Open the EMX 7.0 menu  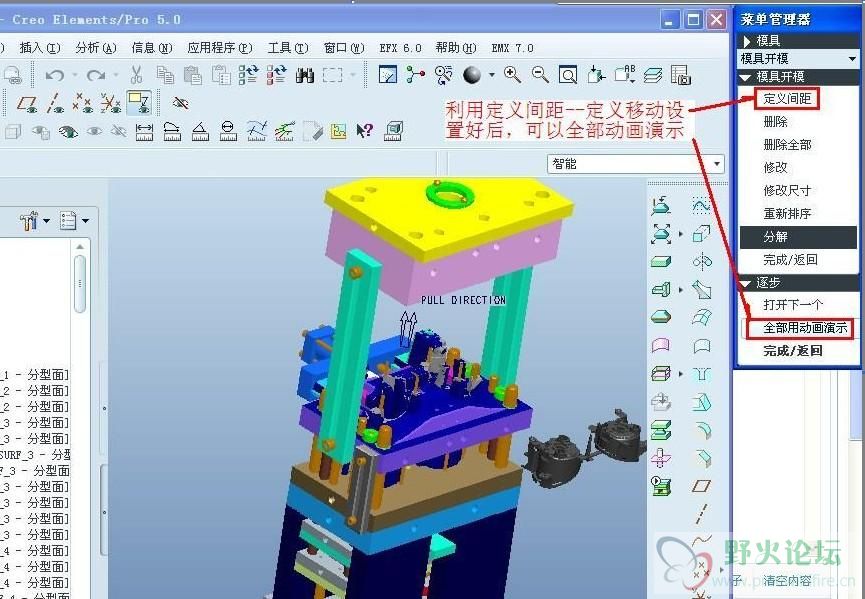tap(512, 48)
